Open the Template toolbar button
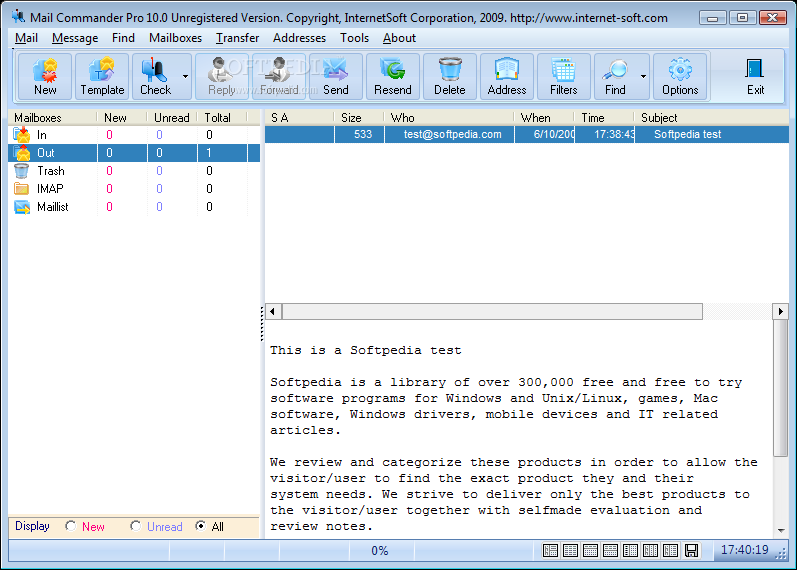Image resolution: width=797 pixels, height=570 pixels. coord(102,76)
